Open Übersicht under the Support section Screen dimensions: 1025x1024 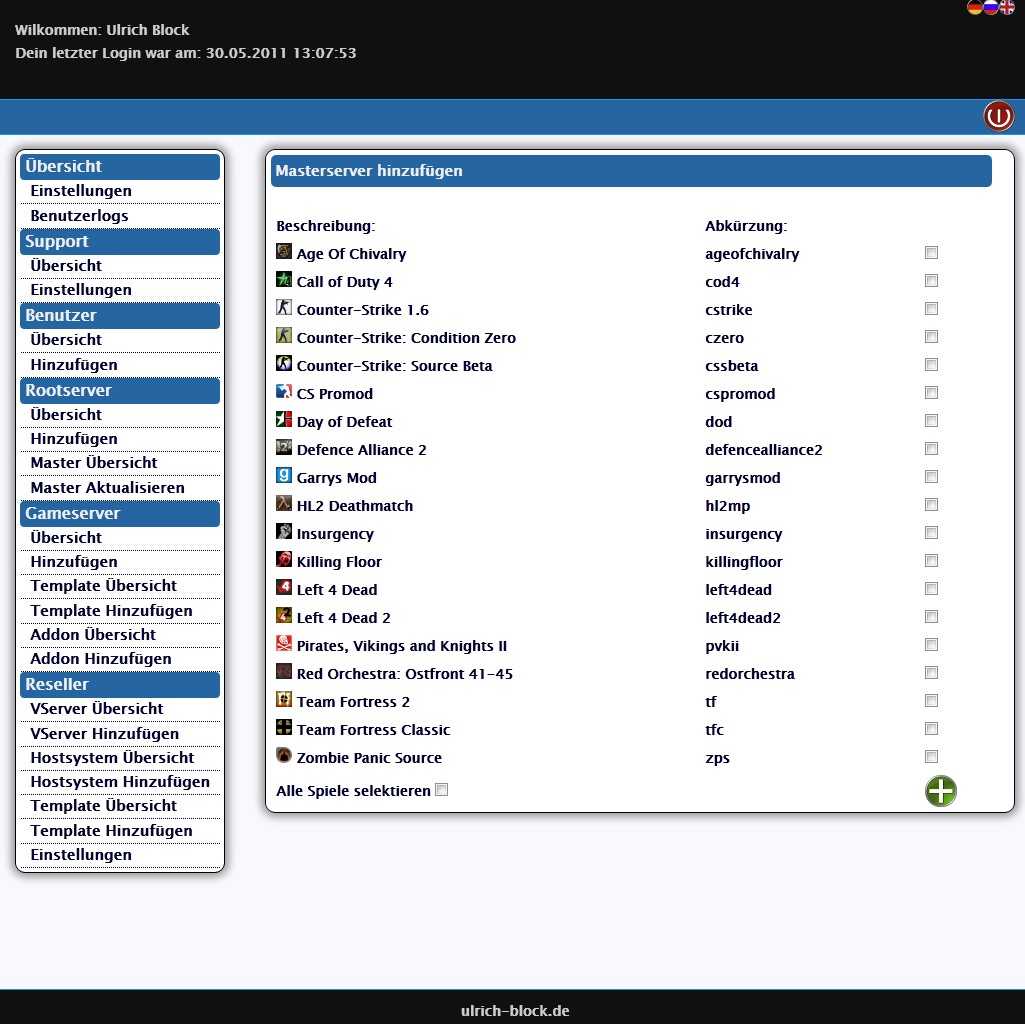click(66, 265)
